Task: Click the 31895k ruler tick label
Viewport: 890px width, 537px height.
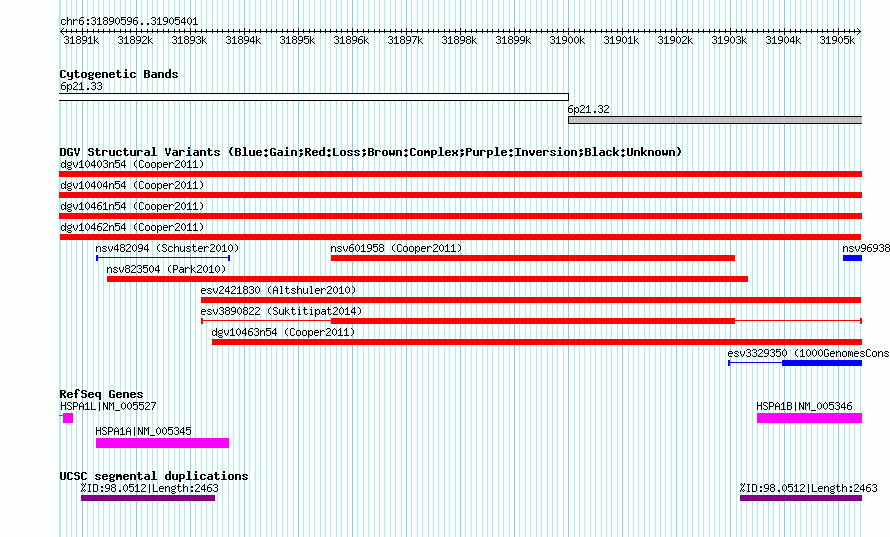Action: pos(297,40)
